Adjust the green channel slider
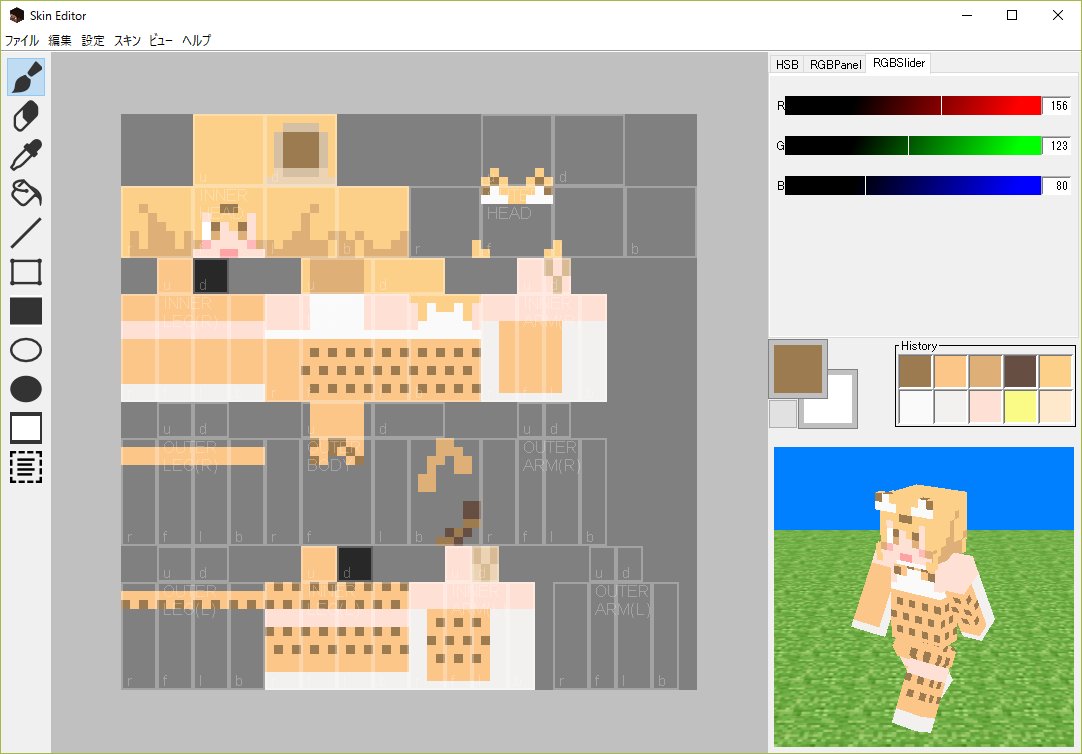The image size is (1082, 754). coord(910,145)
